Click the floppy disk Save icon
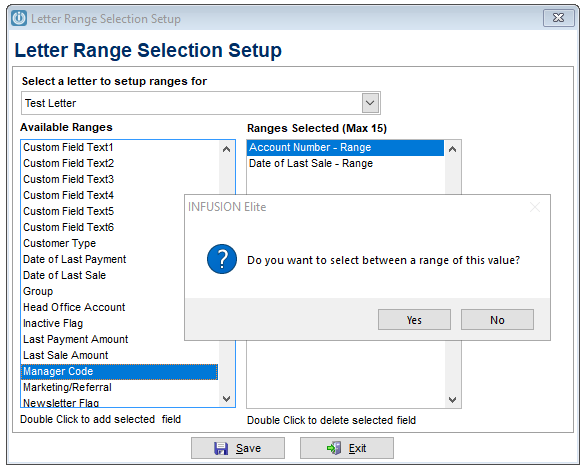The image size is (584, 469). point(221,448)
